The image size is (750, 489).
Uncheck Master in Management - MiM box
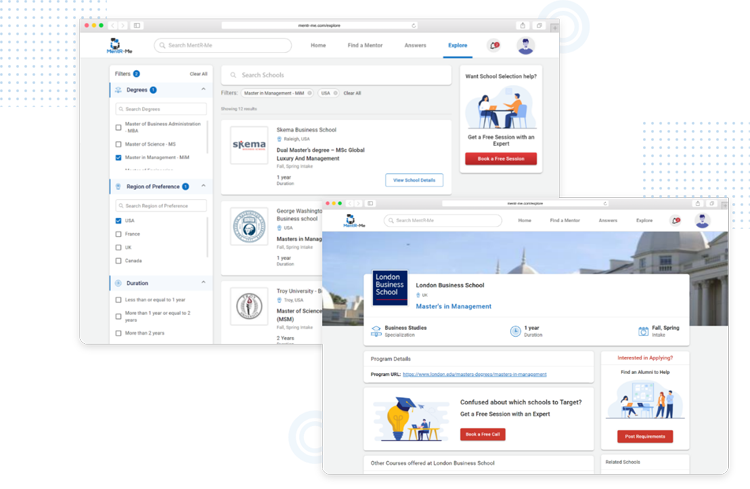(x=118, y=157)
